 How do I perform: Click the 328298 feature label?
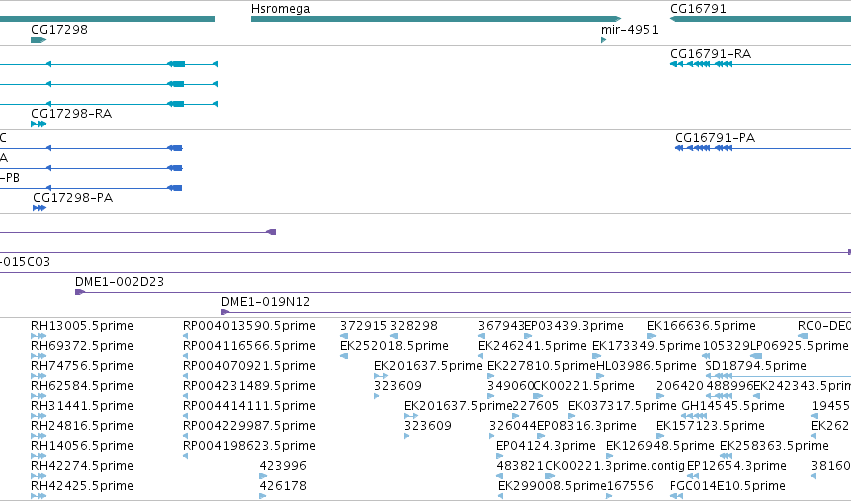coord(414,326)
